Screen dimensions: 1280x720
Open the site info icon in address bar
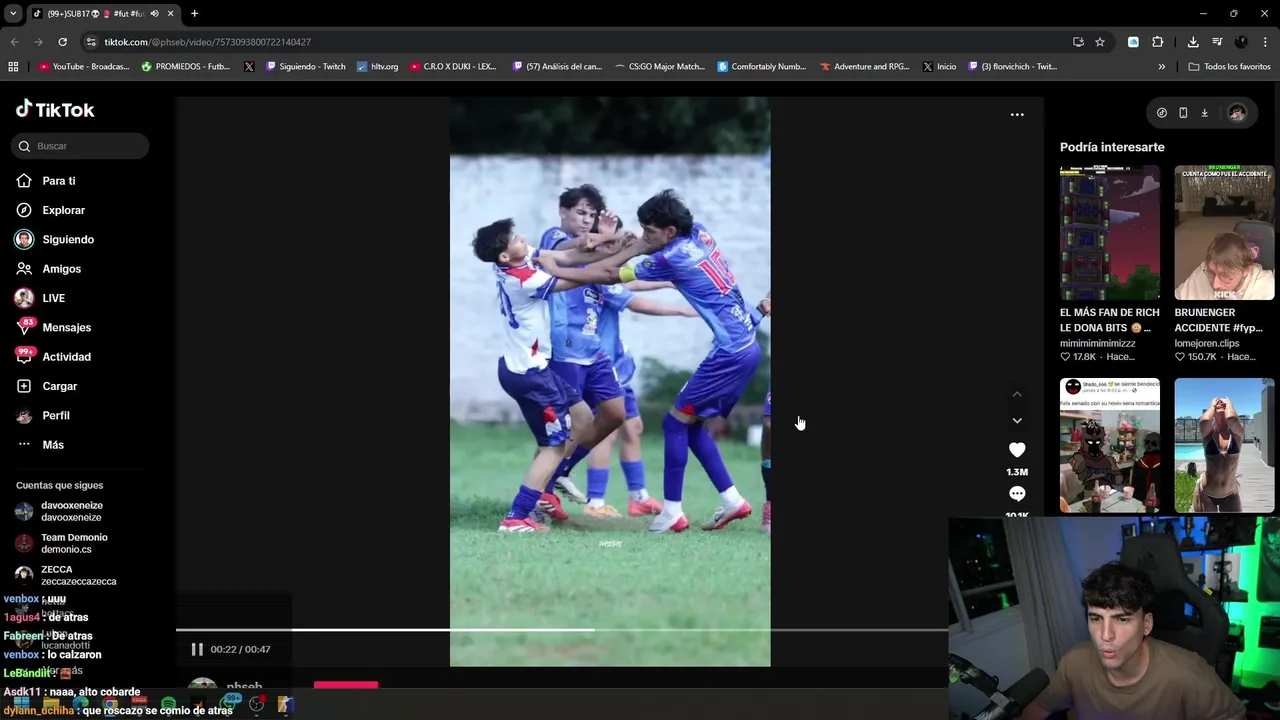point(91,42)
